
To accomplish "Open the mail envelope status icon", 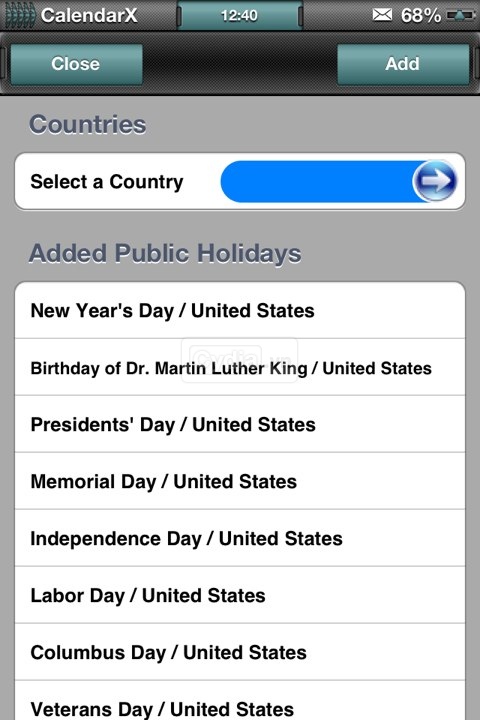I will coord(382,15).
